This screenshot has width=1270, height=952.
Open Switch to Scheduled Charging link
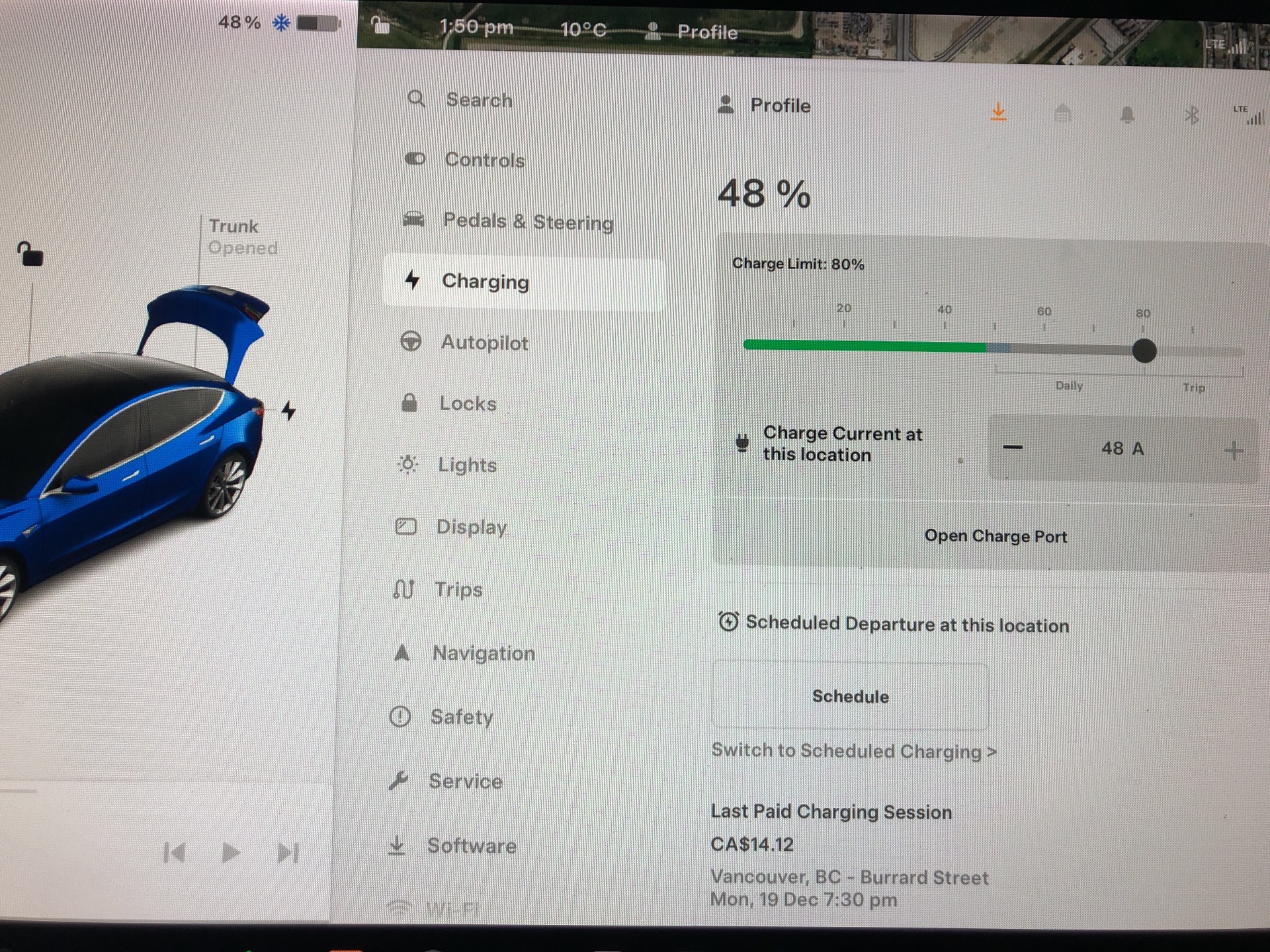click(x=854, y=751)
